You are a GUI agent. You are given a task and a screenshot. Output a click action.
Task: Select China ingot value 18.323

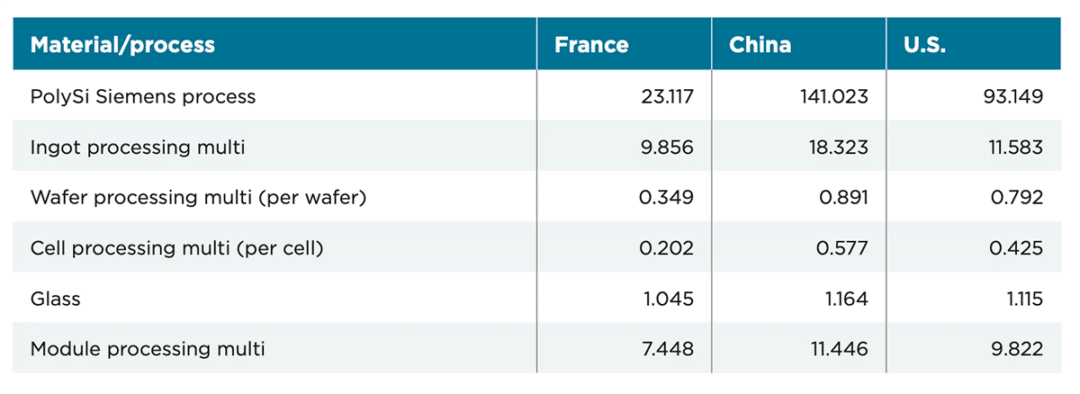point(838,147)
